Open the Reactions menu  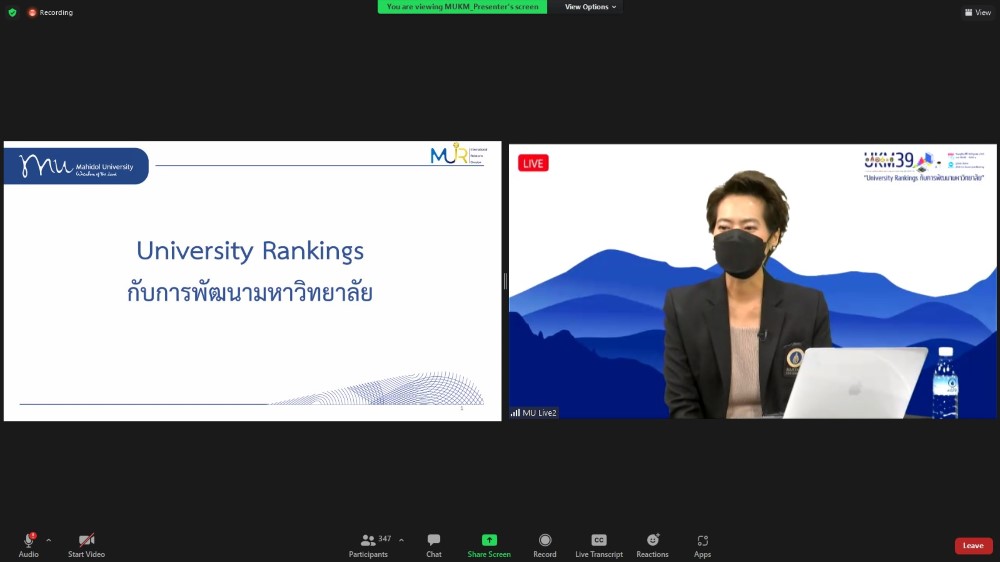652,544
